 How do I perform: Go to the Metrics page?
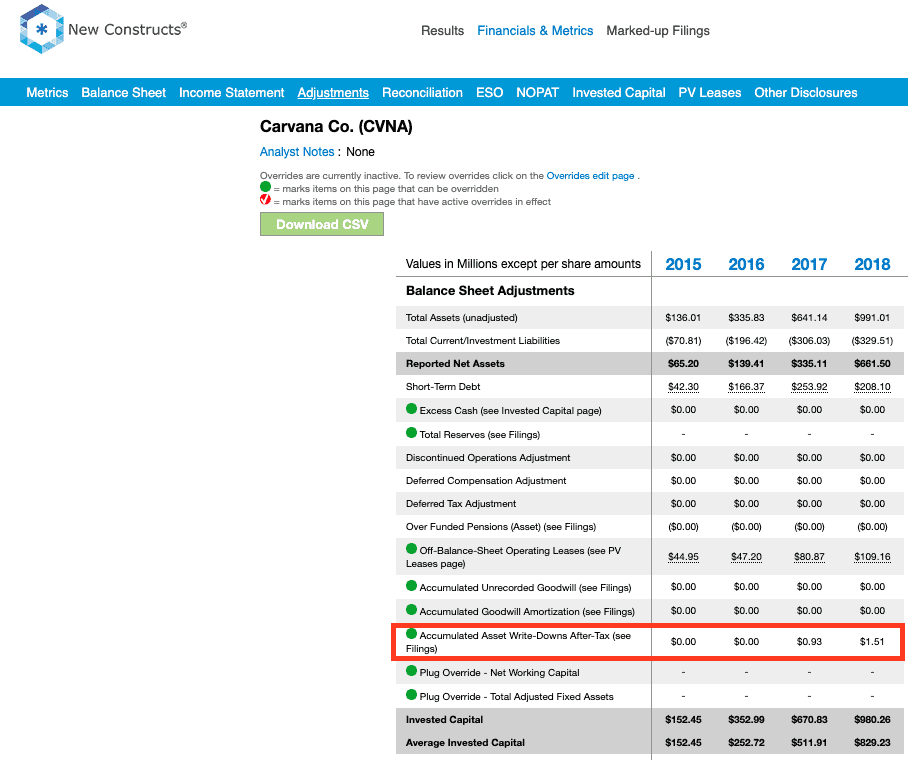tap(47, 93)
